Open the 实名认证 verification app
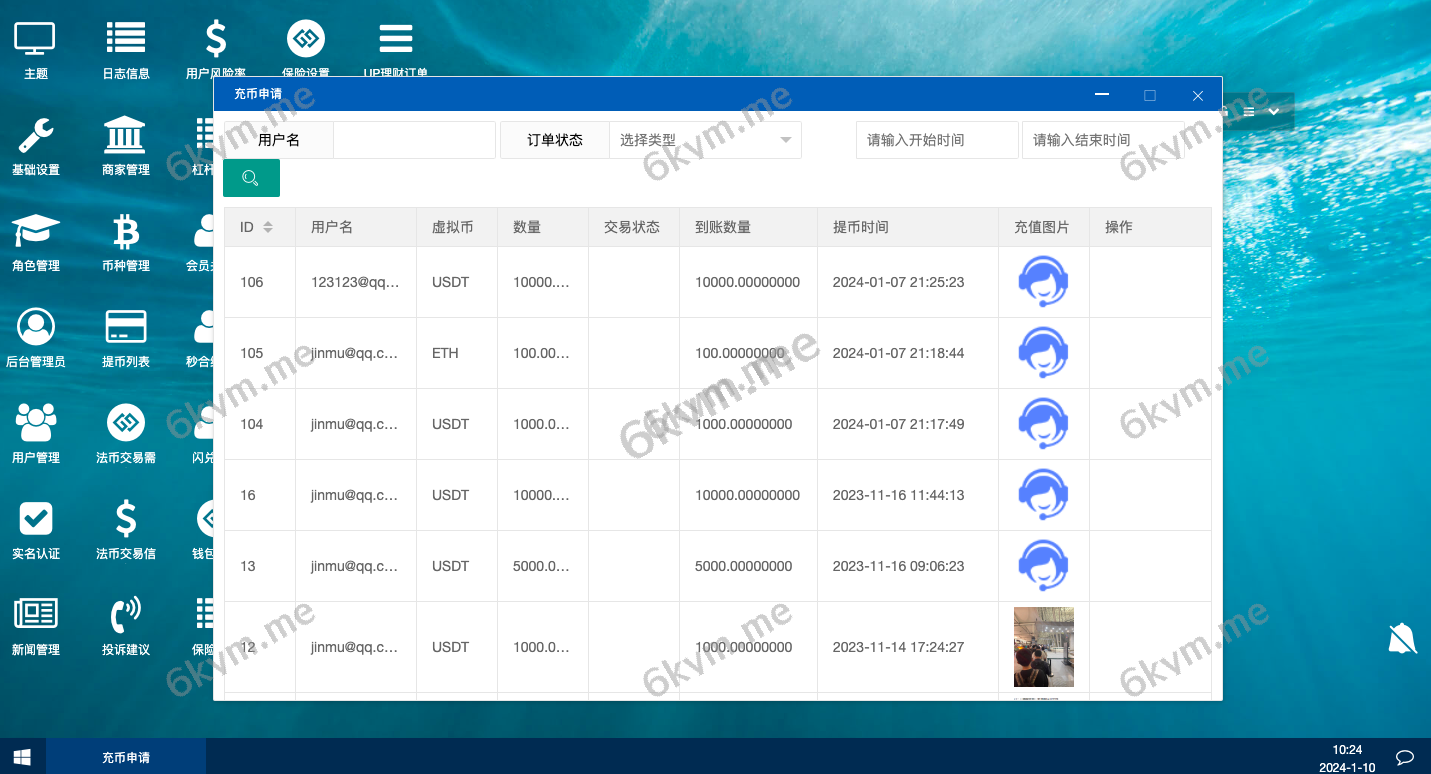This screenshot has height=774, width=1431. click(x=35, y=518)
